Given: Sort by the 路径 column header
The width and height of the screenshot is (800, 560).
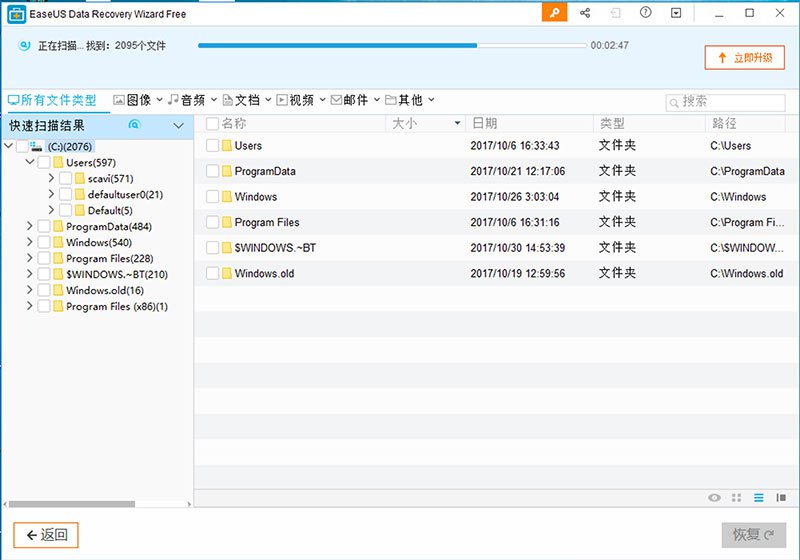Looking at the screenshot, I should click(x=745, y=123).
